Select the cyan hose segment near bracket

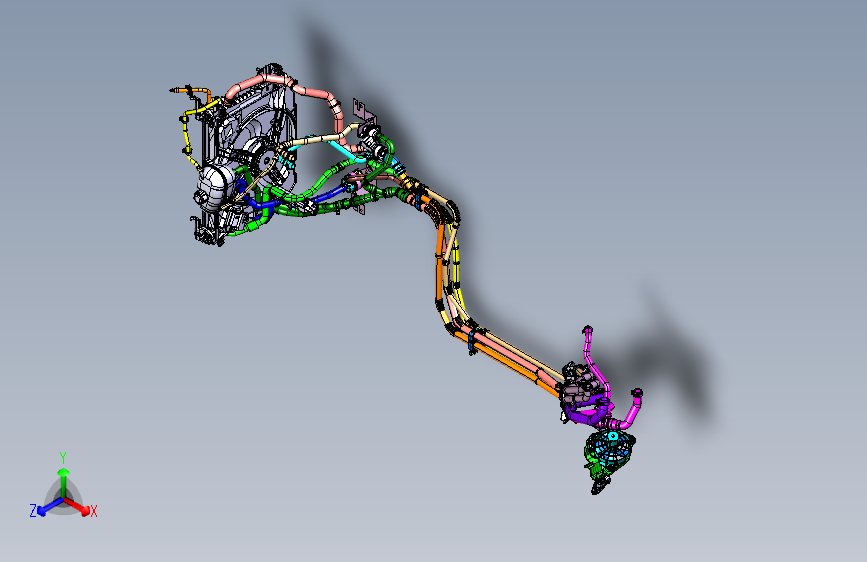[x=346, y=150]
